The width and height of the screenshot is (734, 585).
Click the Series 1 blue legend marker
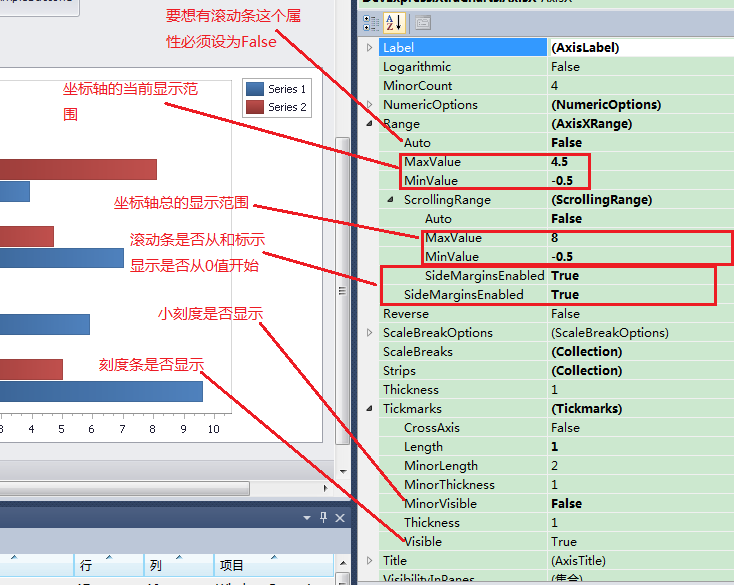[x=255, y=89]
